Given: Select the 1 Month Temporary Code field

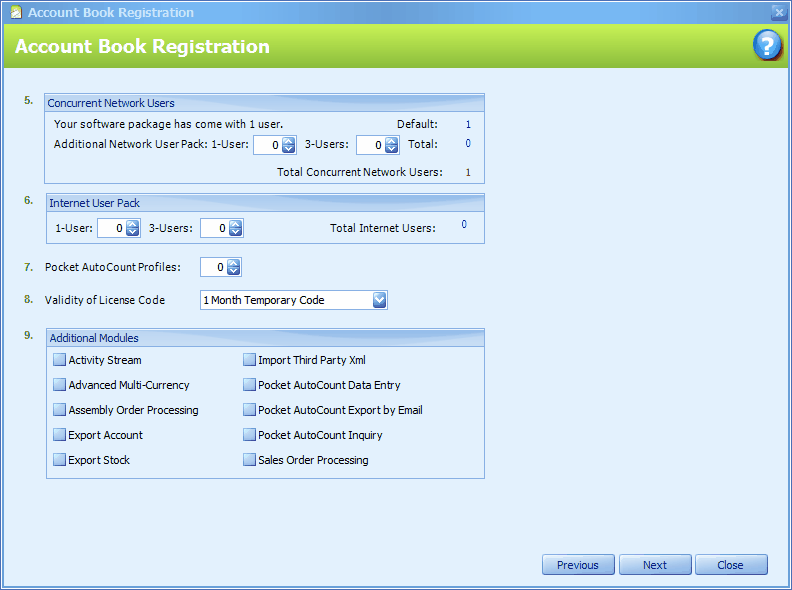Looking at the screenshot, I should [293, 300].
